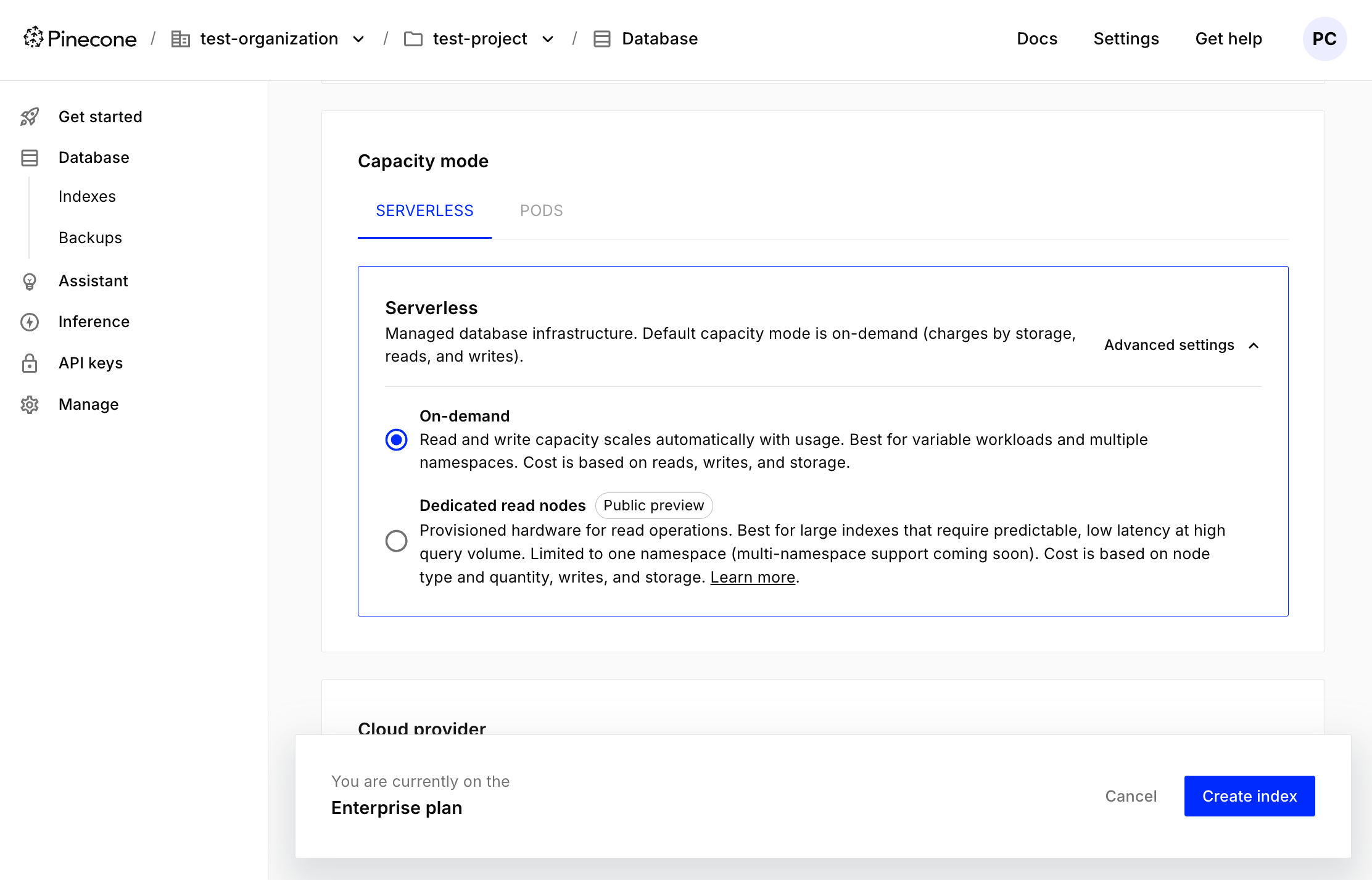Open Assistant via the lightbulb icon
1372x880 pixels.
(x=30, y=281)
